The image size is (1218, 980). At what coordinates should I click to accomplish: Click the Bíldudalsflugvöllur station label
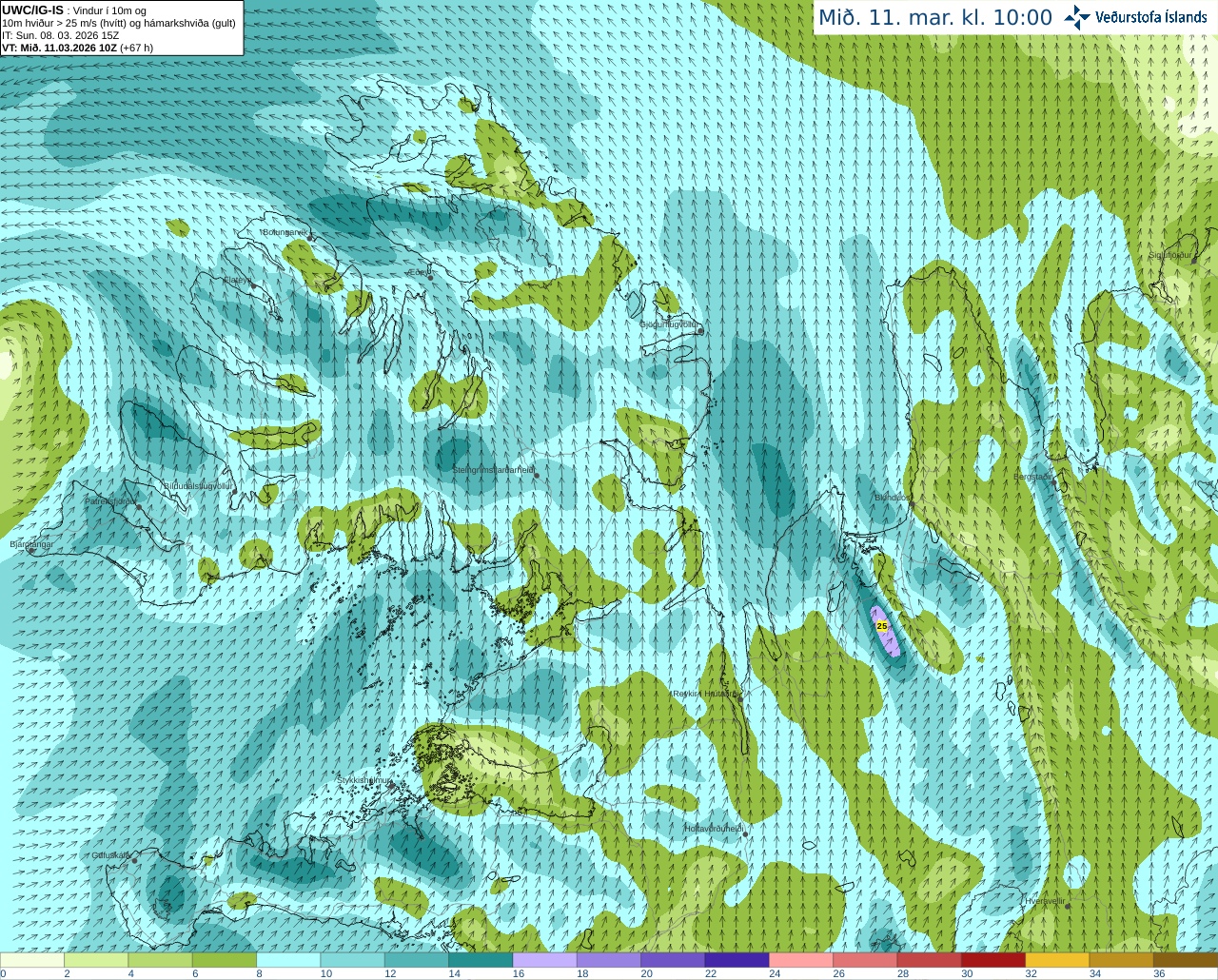[197, 485]
